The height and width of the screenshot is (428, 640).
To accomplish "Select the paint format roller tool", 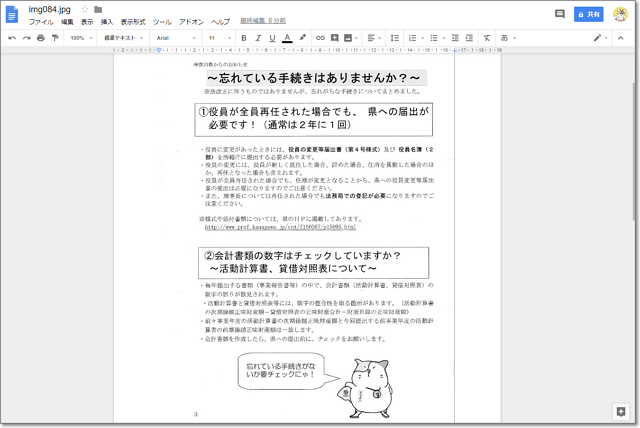I will coord(54,37).
